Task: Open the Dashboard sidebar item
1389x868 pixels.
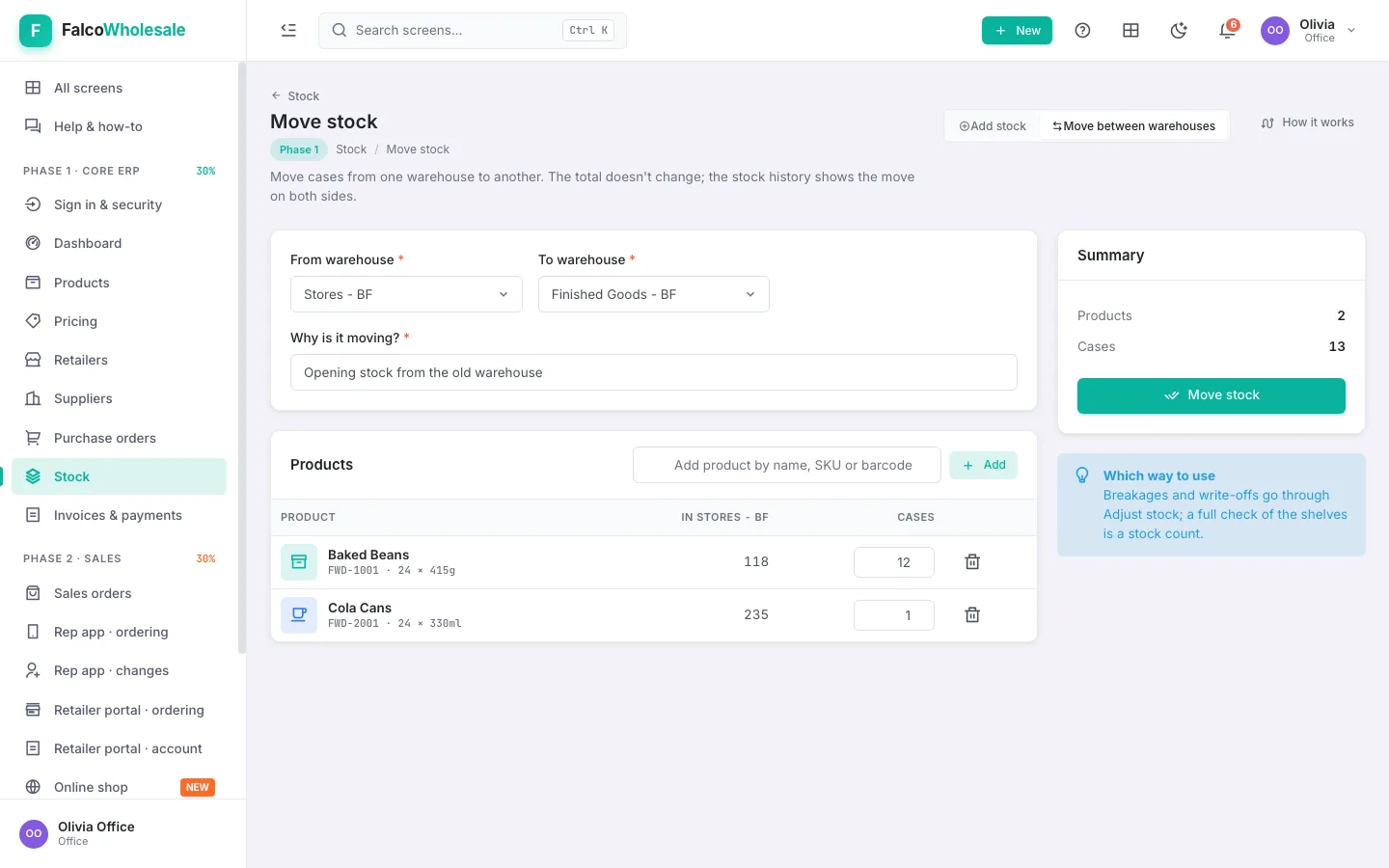Action: point(120,243)
